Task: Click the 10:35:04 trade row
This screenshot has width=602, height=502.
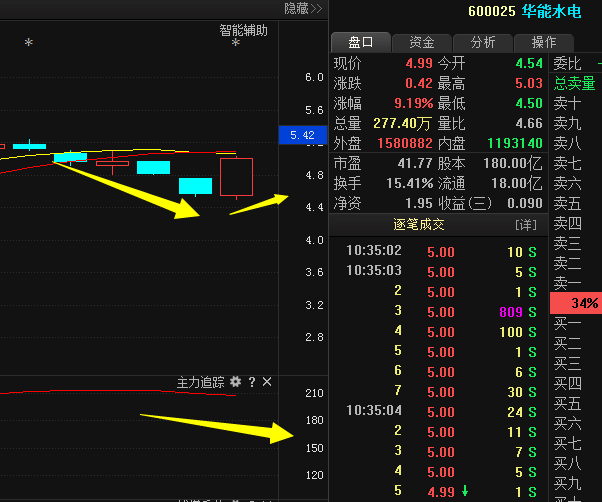Action: 441,411
